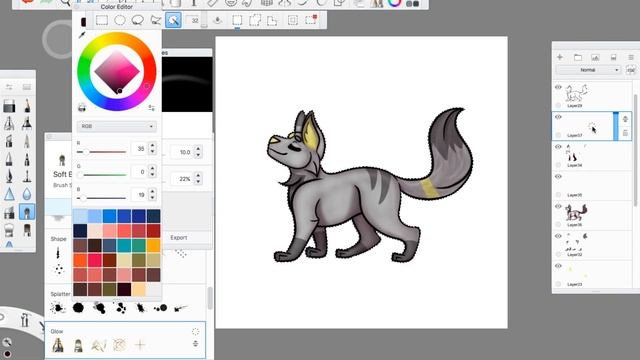
Task: Select the lasso selection tool
Action: click(138, 20)
